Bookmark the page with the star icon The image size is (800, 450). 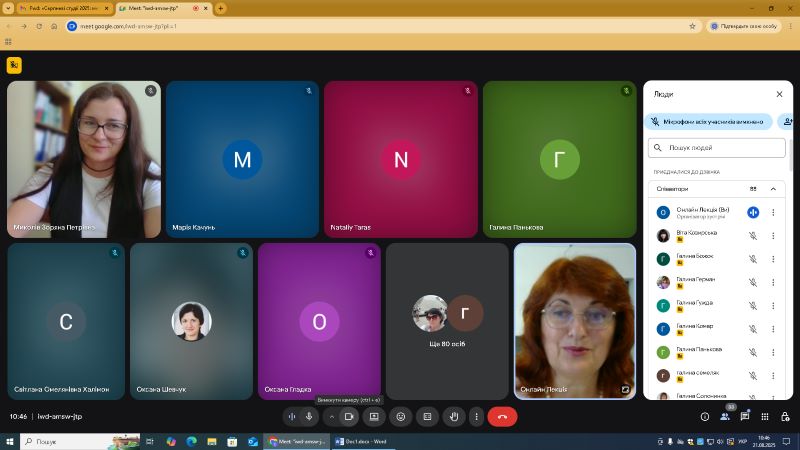click(x=692, y=26)
